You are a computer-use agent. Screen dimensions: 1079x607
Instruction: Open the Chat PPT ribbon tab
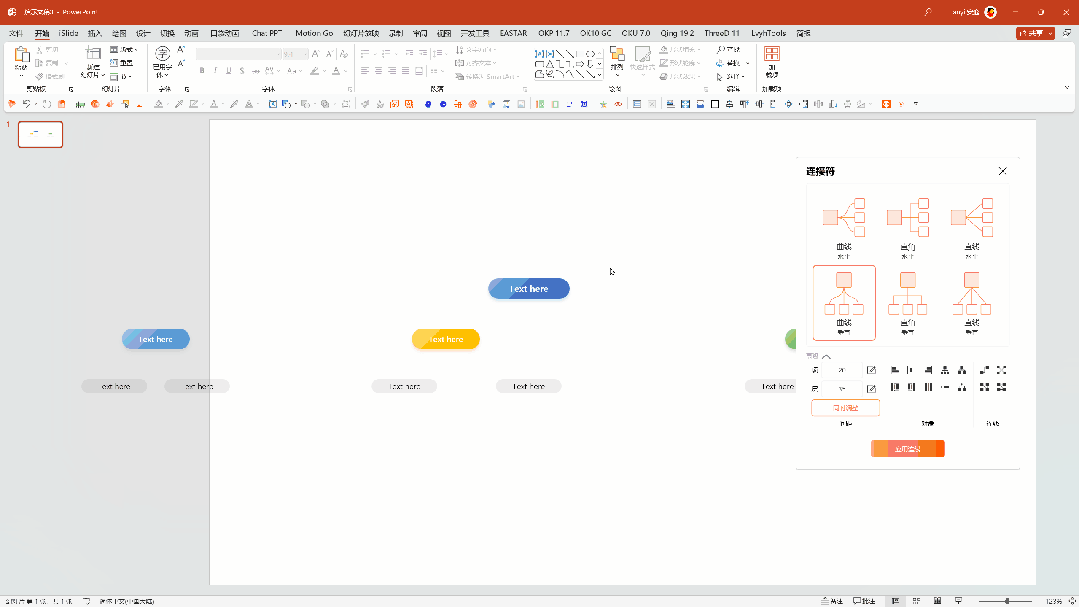tap(267, 33)
